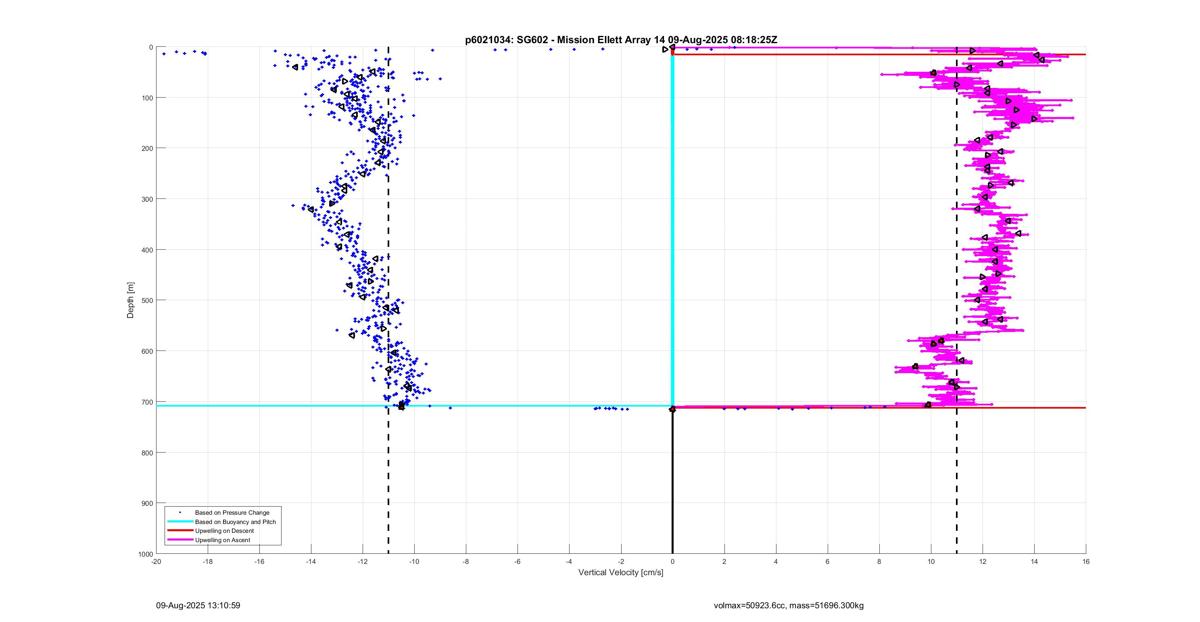This screenshot has width=1200, height=622.
Task: Click the timestamp '09-Aug-2025 13:10:59'
Action: pyautogui.click(x=198, y=605)
